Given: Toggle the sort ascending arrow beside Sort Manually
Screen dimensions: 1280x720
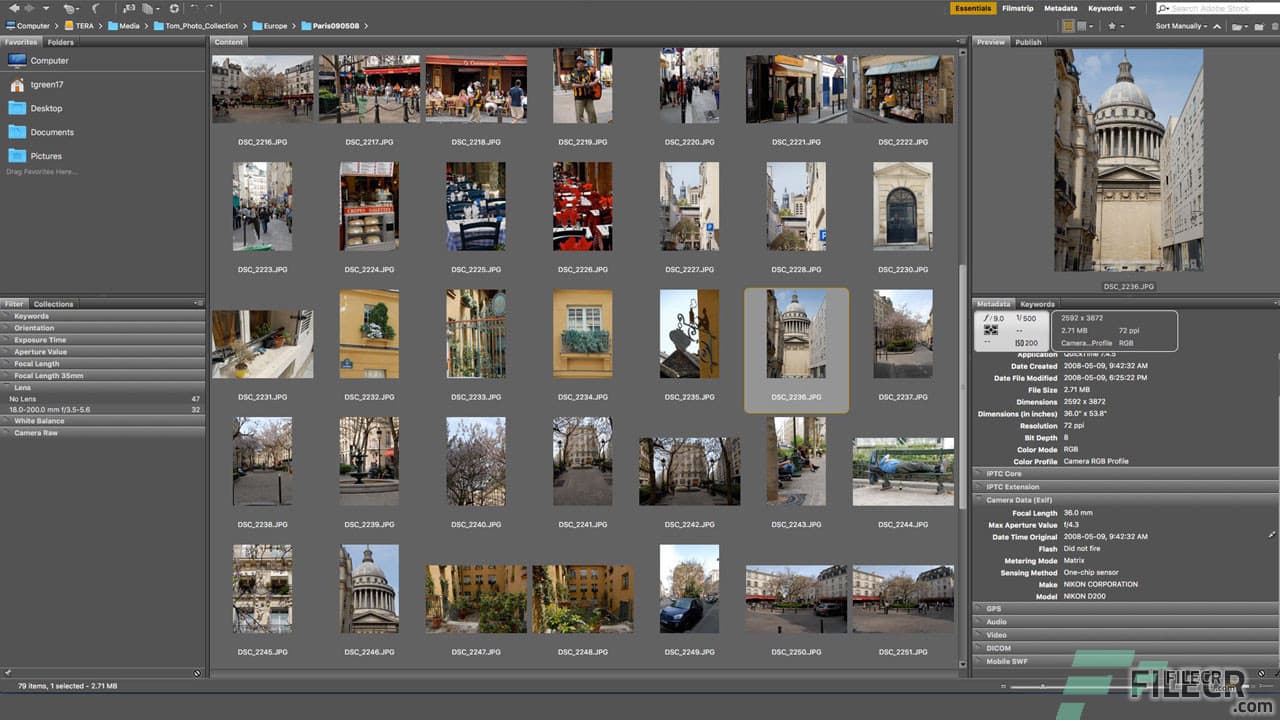Looking at the screenshot, I should click(1217, 26).
